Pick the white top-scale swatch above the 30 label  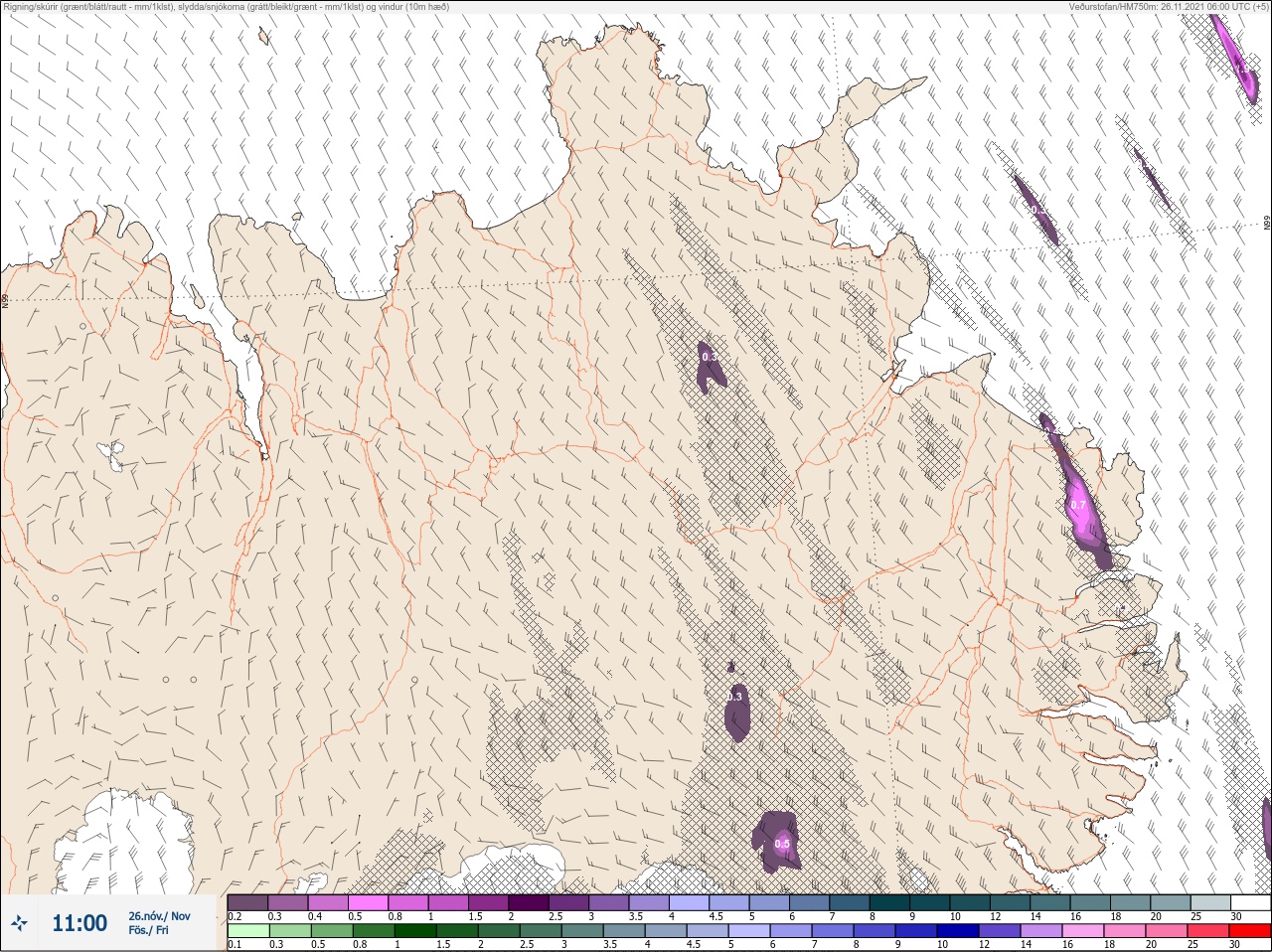coord(1250,902)
